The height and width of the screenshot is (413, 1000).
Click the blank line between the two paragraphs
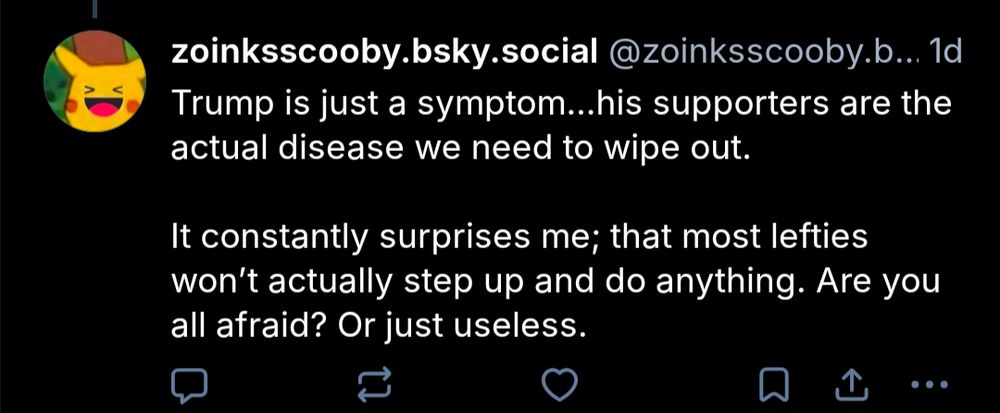click(x=500, y=194)
